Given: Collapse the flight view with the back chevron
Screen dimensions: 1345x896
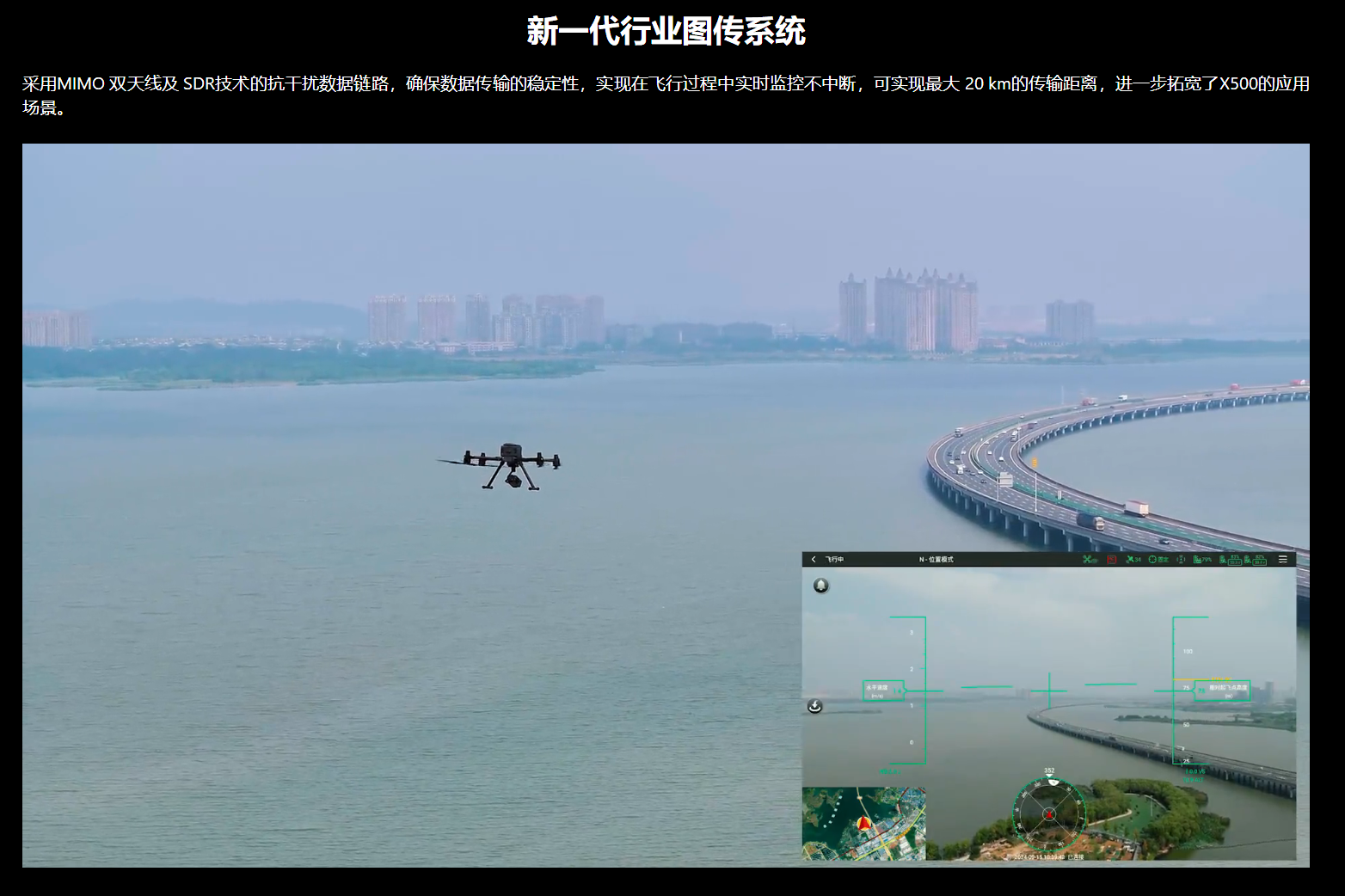Looking at the screenshot, I should pyautogui.click(x=813, y=559).
